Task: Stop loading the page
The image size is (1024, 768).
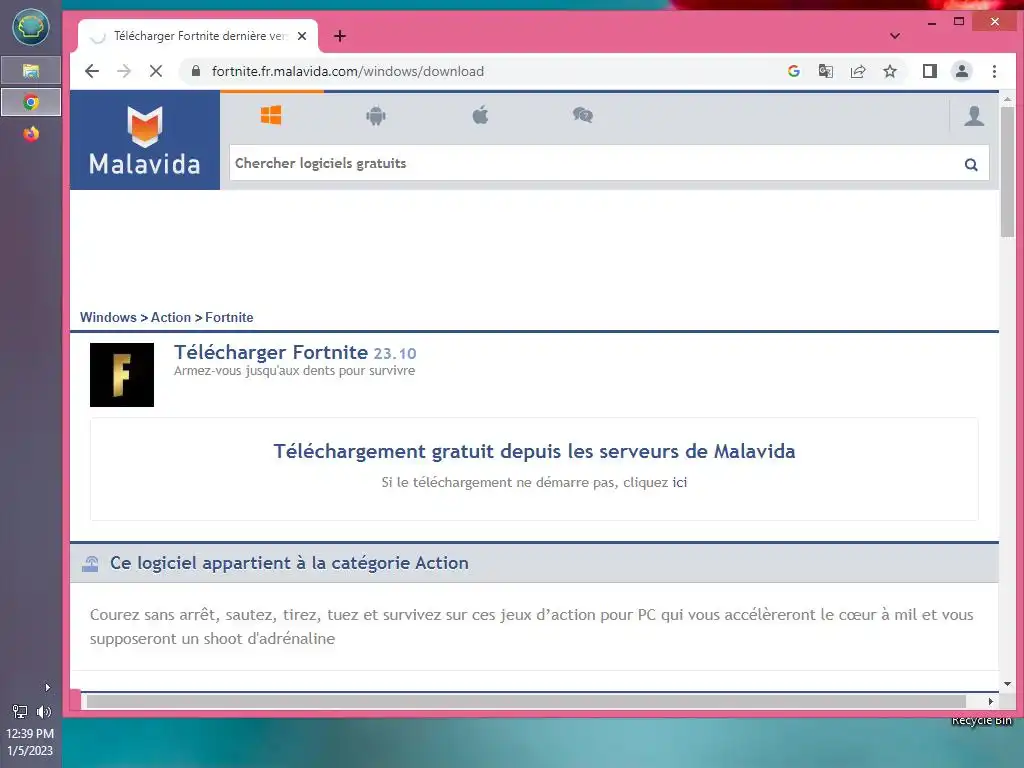Action: coord(155,71)
